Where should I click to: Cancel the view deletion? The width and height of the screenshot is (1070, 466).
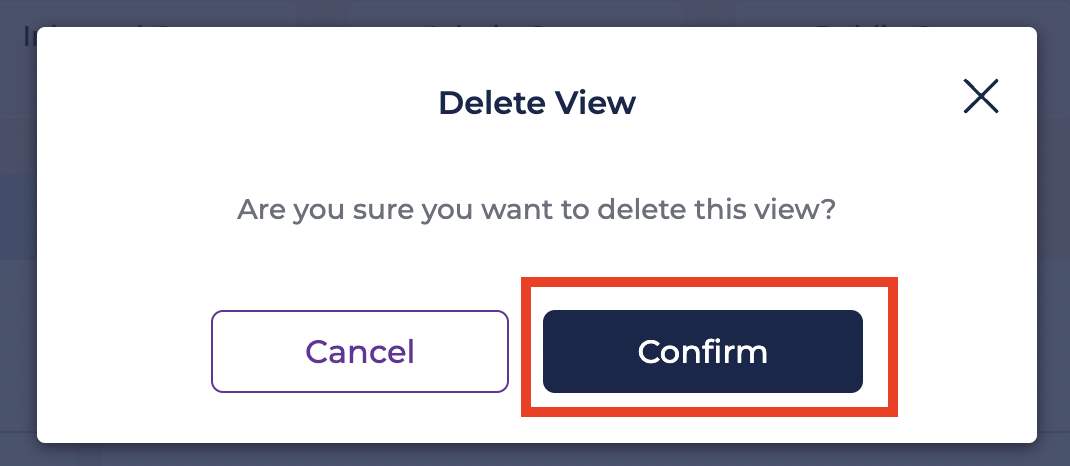[x=360, y=351]
